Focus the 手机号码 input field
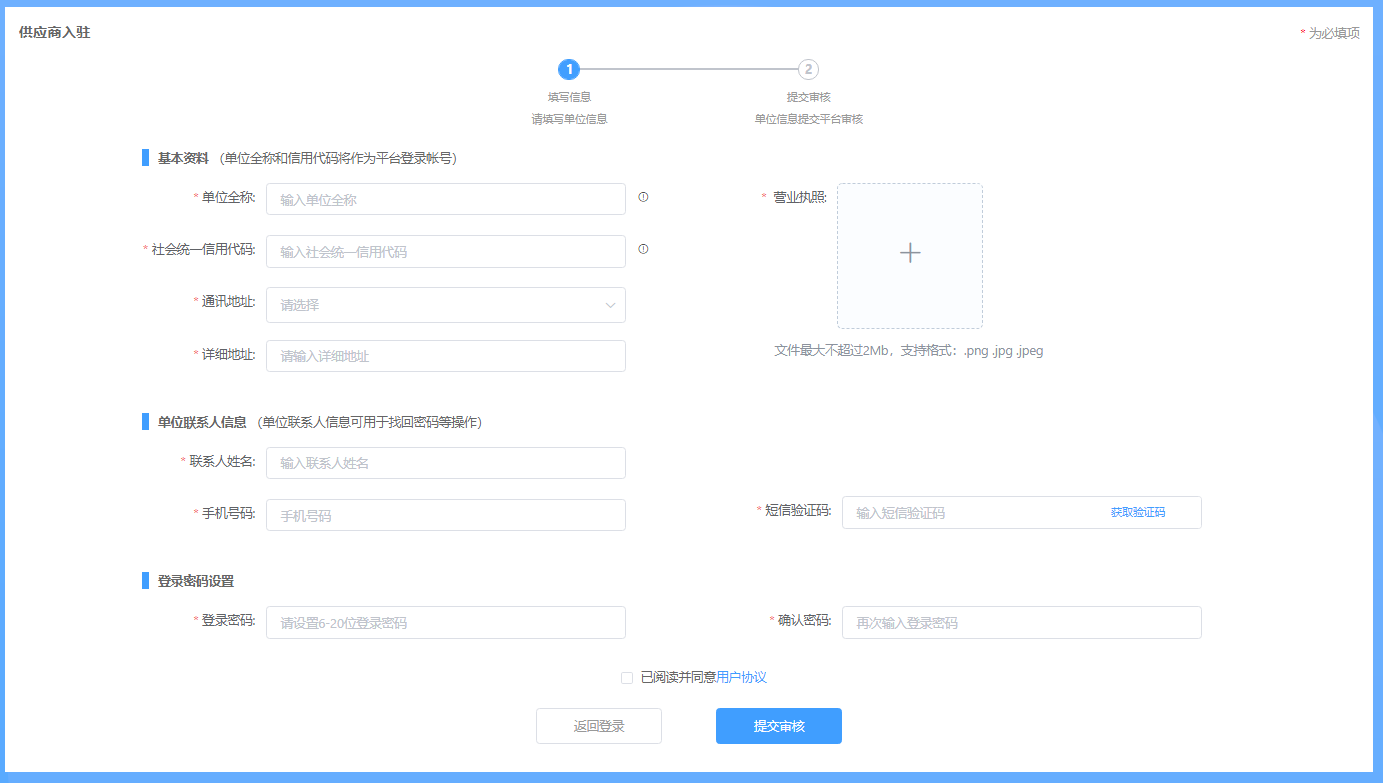The image size is (1383, 783). (445, 515)
